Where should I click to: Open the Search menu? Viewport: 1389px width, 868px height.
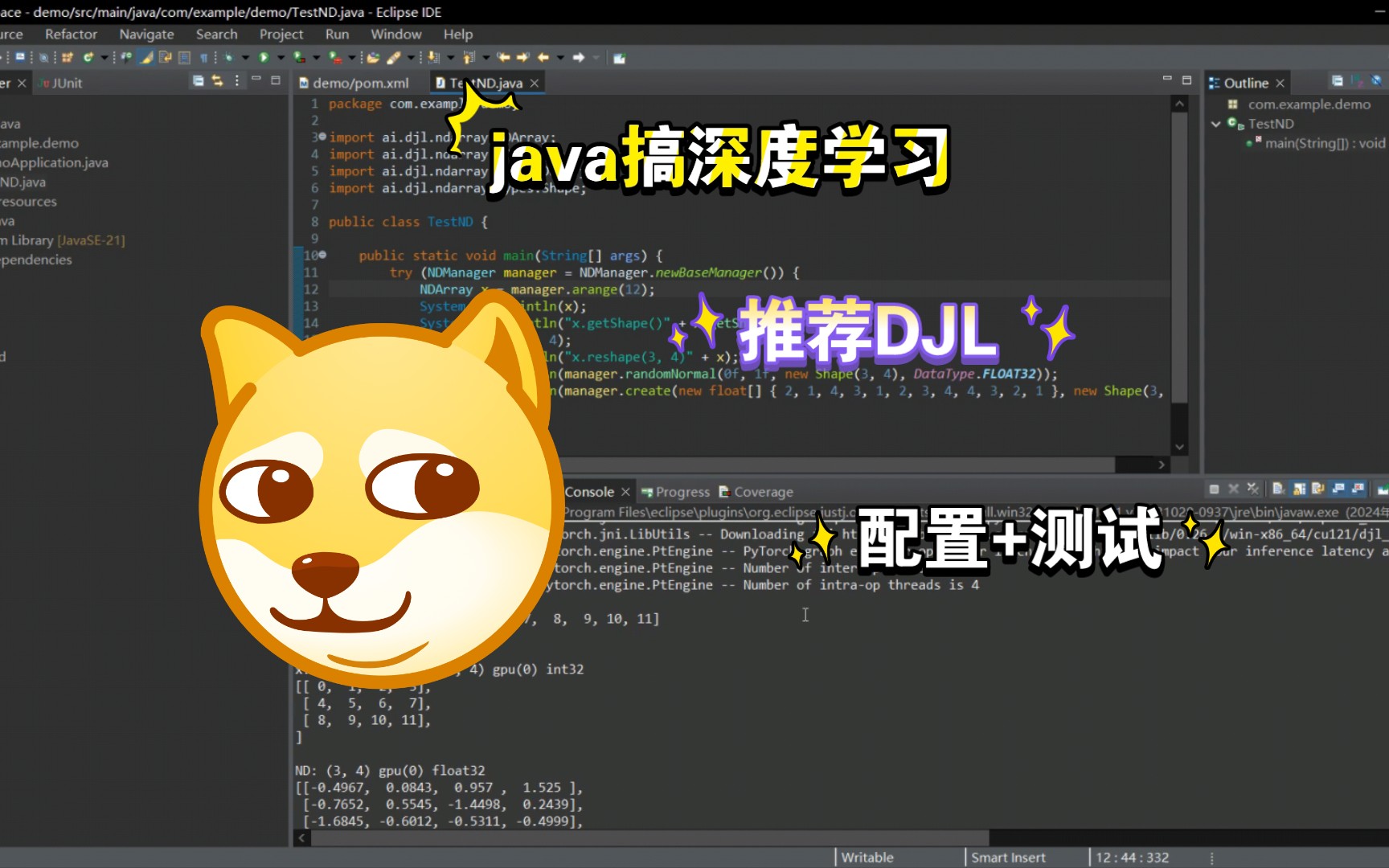pyautogui.click(x=216, y=34)
